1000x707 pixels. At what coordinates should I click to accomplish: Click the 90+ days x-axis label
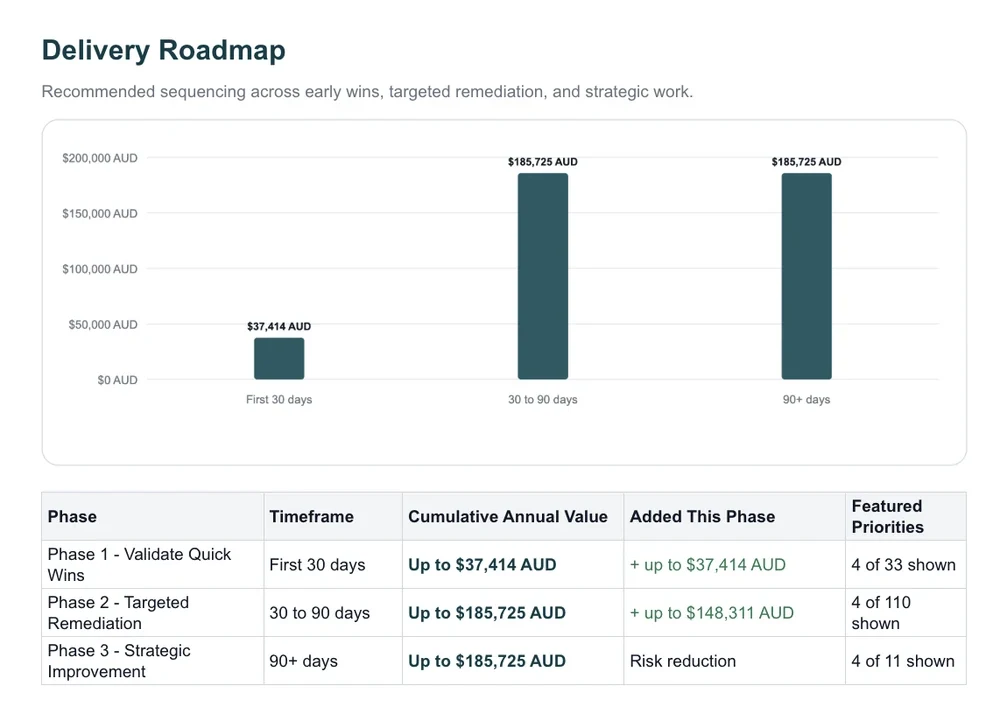point(806,400)
